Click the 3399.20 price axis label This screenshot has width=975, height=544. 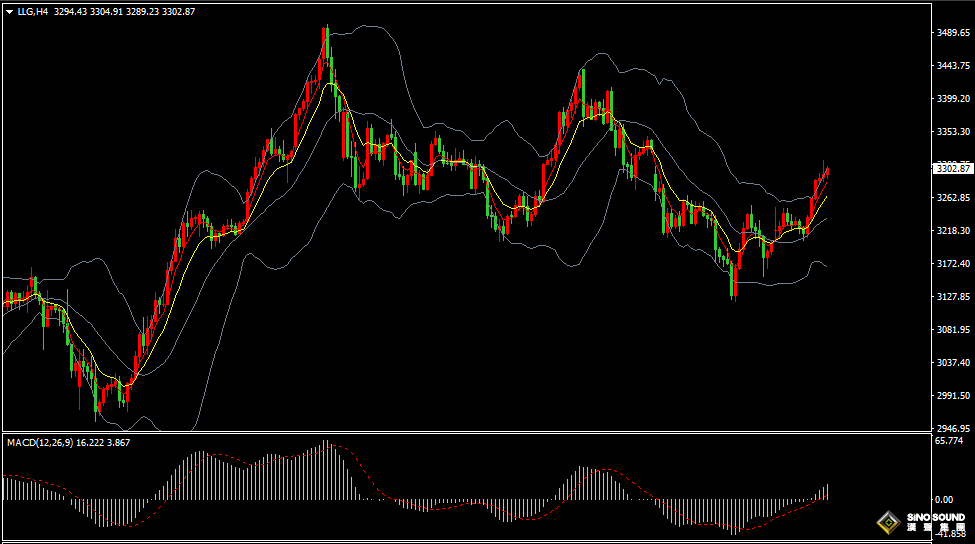click(953, 99)
